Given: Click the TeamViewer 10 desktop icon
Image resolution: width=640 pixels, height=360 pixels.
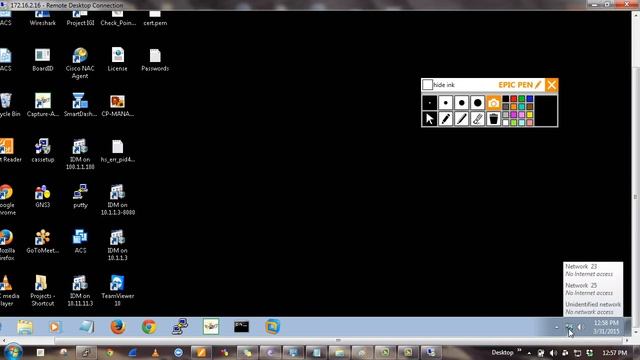Looking at the screenshot, I should [x=118, y=291].
